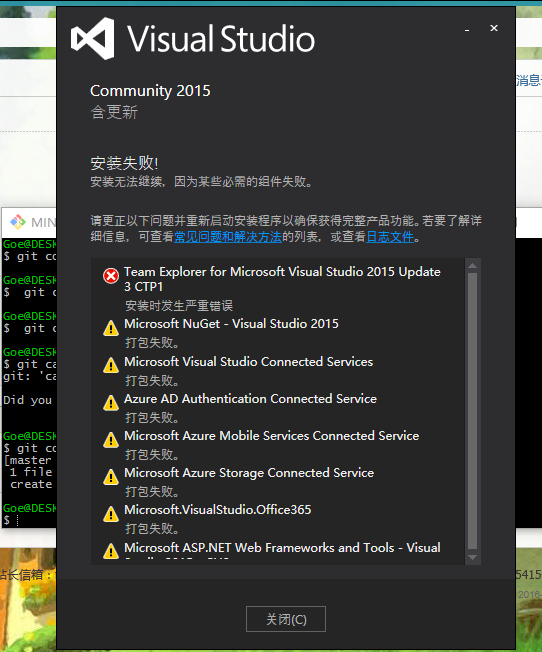
Task: Click the MINGW git bash window icon
Action: [18, 222]
